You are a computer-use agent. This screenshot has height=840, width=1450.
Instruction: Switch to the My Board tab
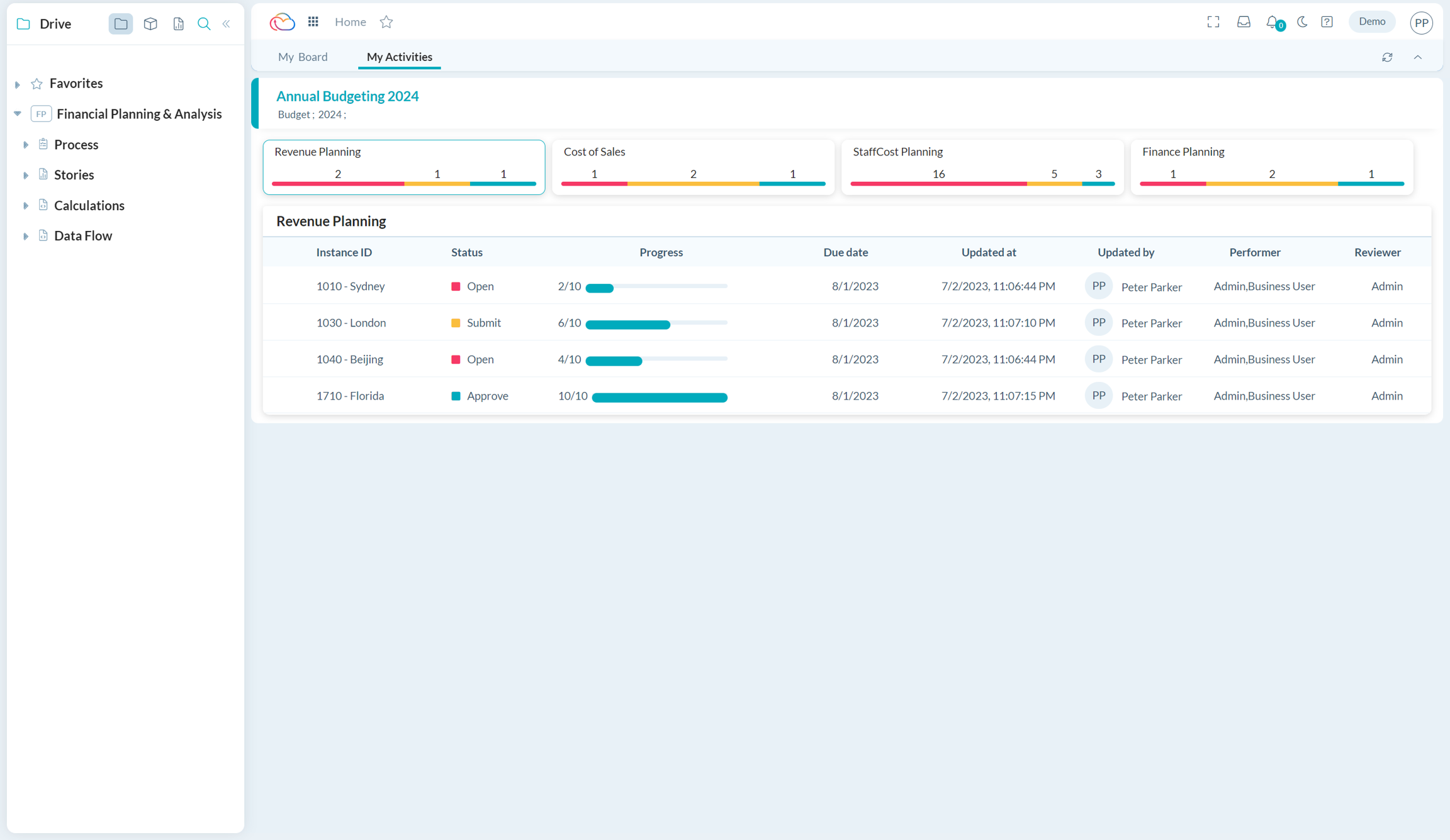[x=303, y=57]
